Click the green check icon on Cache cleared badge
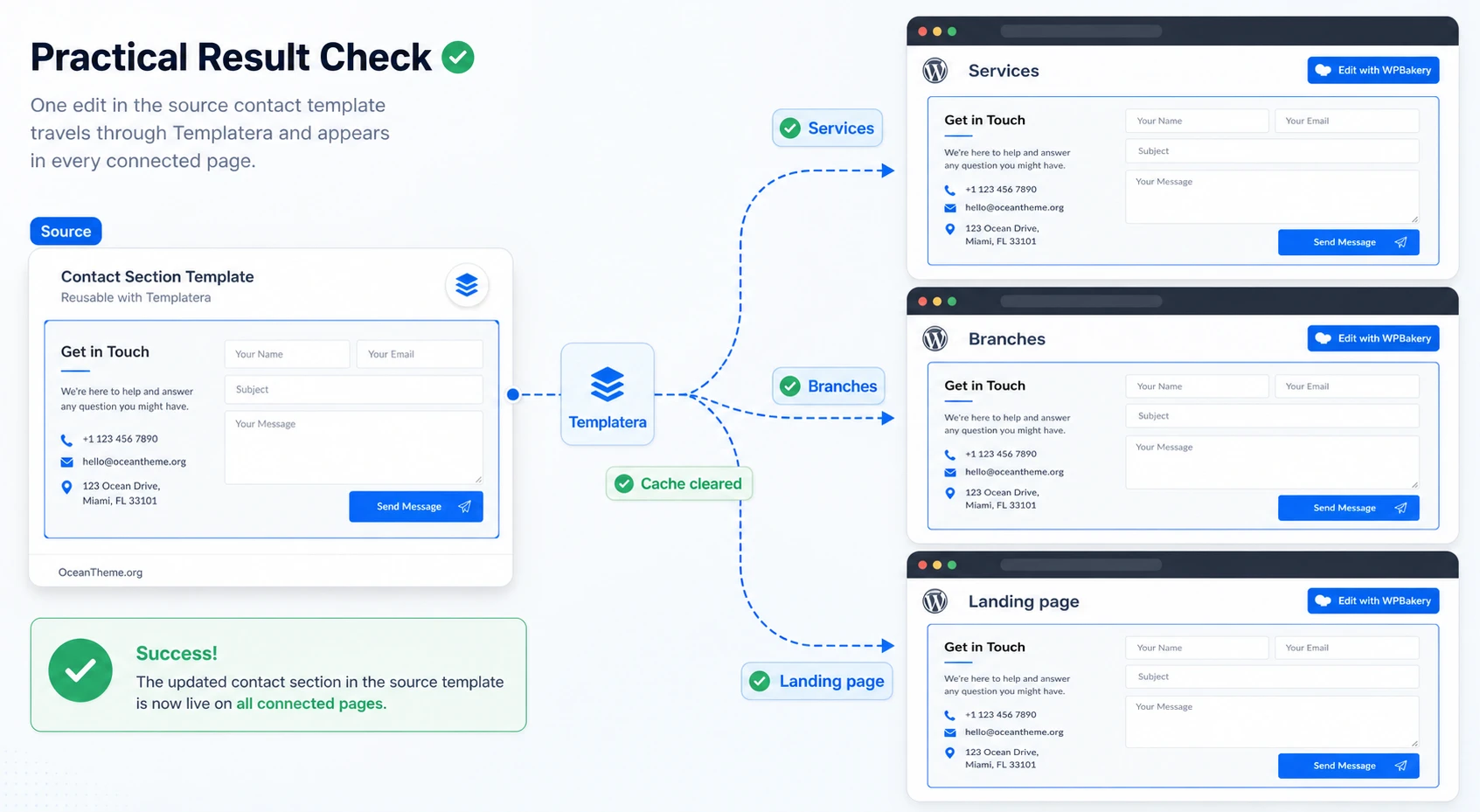This screenshot has height=812, width=1480. click(x=624, y=484)
